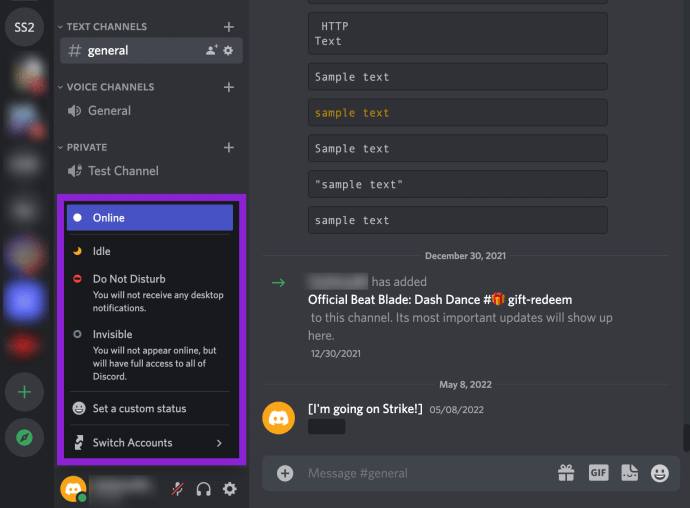Image resolution: width=690 pixels, height=508 pixels.
Task: Join the General voice channel
Action: coord(151,110)
